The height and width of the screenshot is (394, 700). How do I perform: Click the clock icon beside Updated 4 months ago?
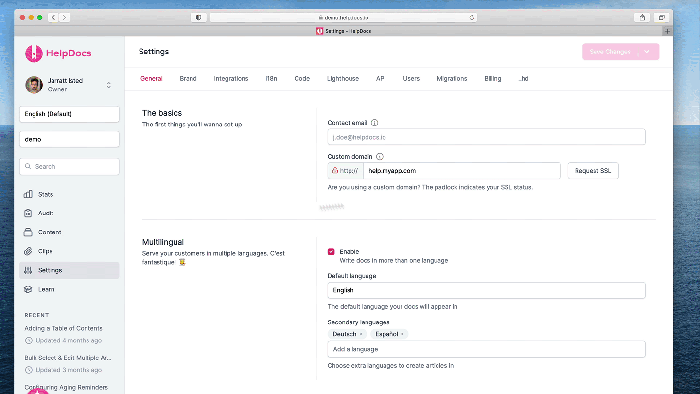pos(29,340)
